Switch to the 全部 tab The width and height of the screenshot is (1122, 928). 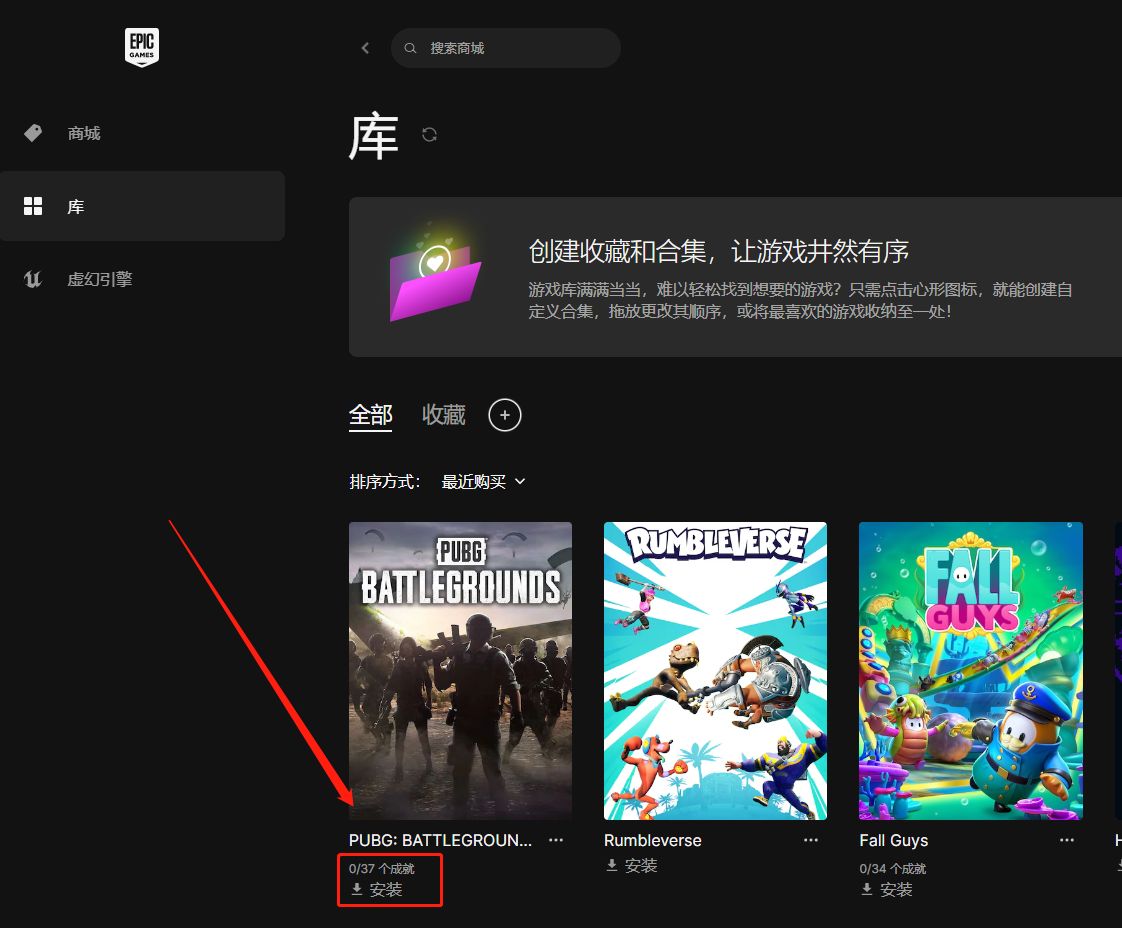(371, 415)
